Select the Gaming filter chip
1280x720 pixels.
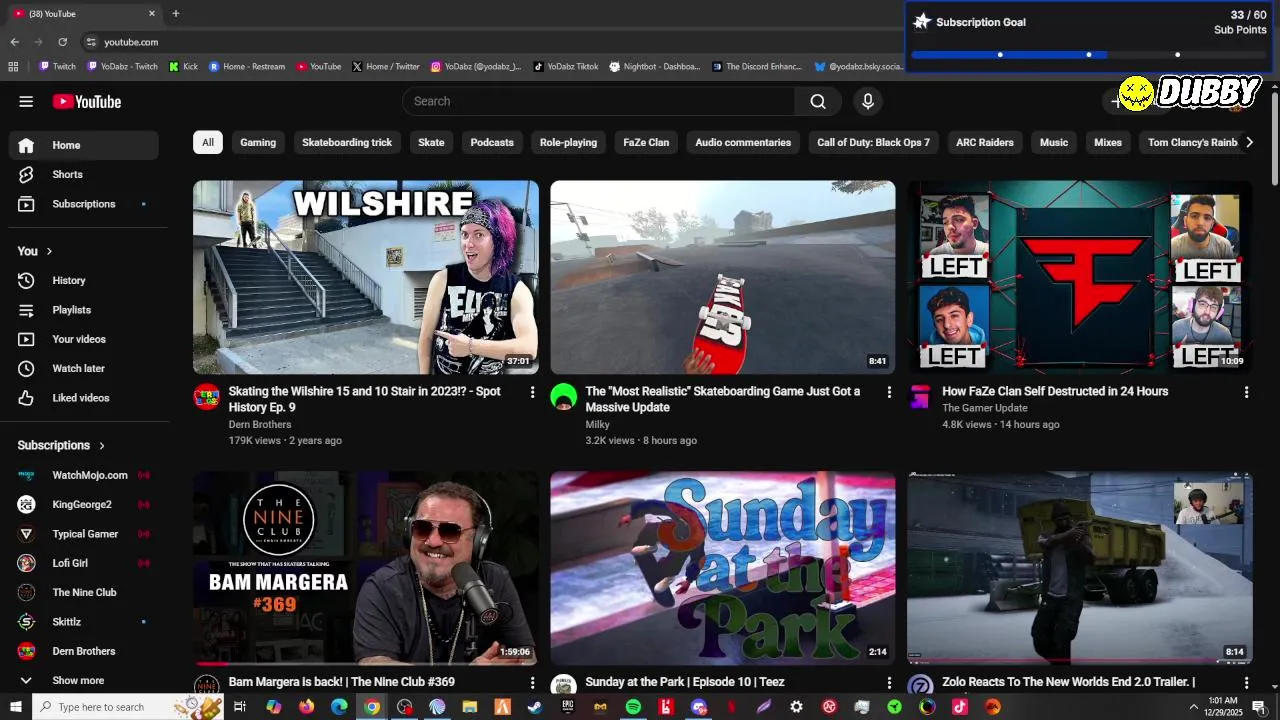pyautogui.click(x=258, y=142)
